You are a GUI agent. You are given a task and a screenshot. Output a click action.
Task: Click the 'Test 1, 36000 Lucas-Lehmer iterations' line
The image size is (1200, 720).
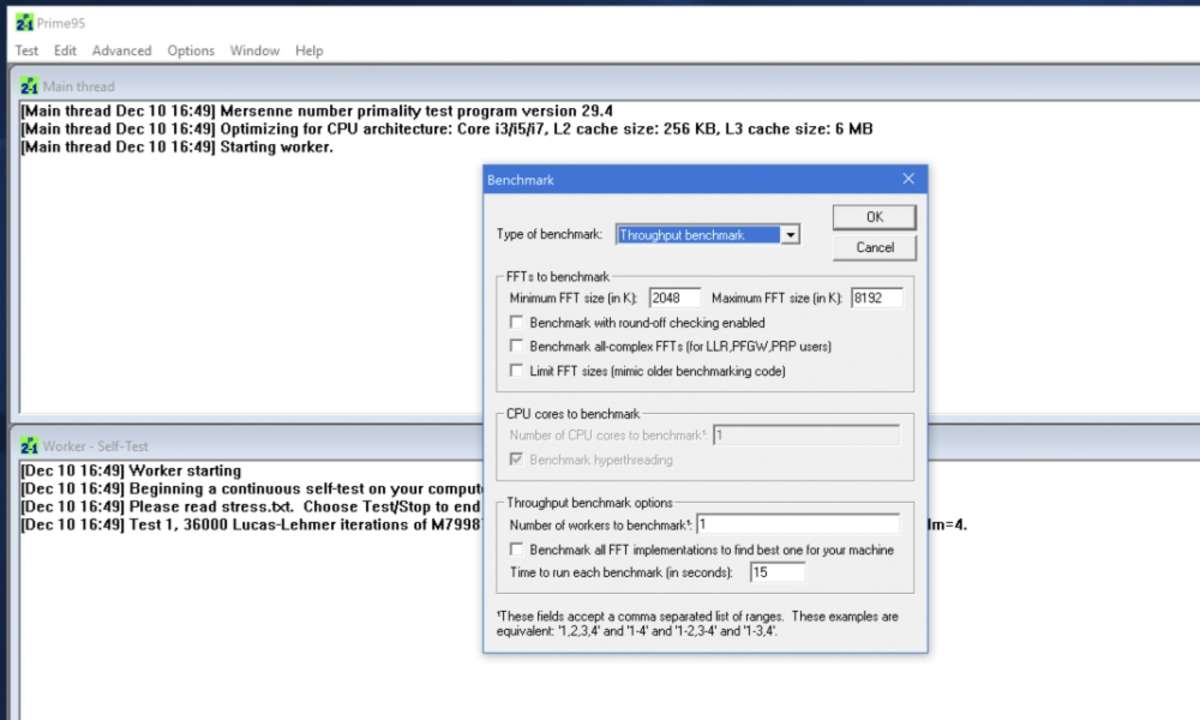(x=251, y=525)
